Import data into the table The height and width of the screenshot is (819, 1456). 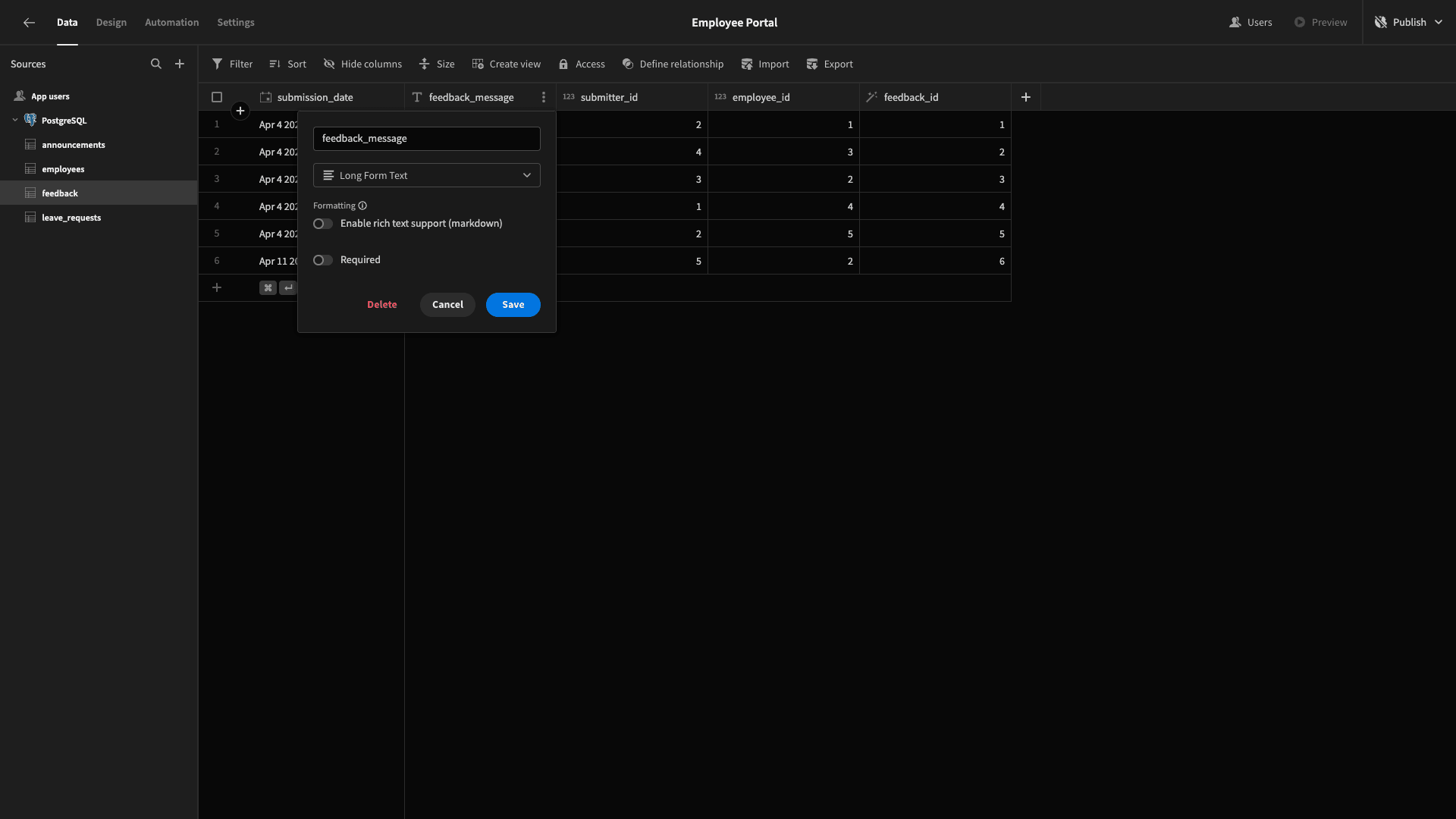click(x=765, y=64)
